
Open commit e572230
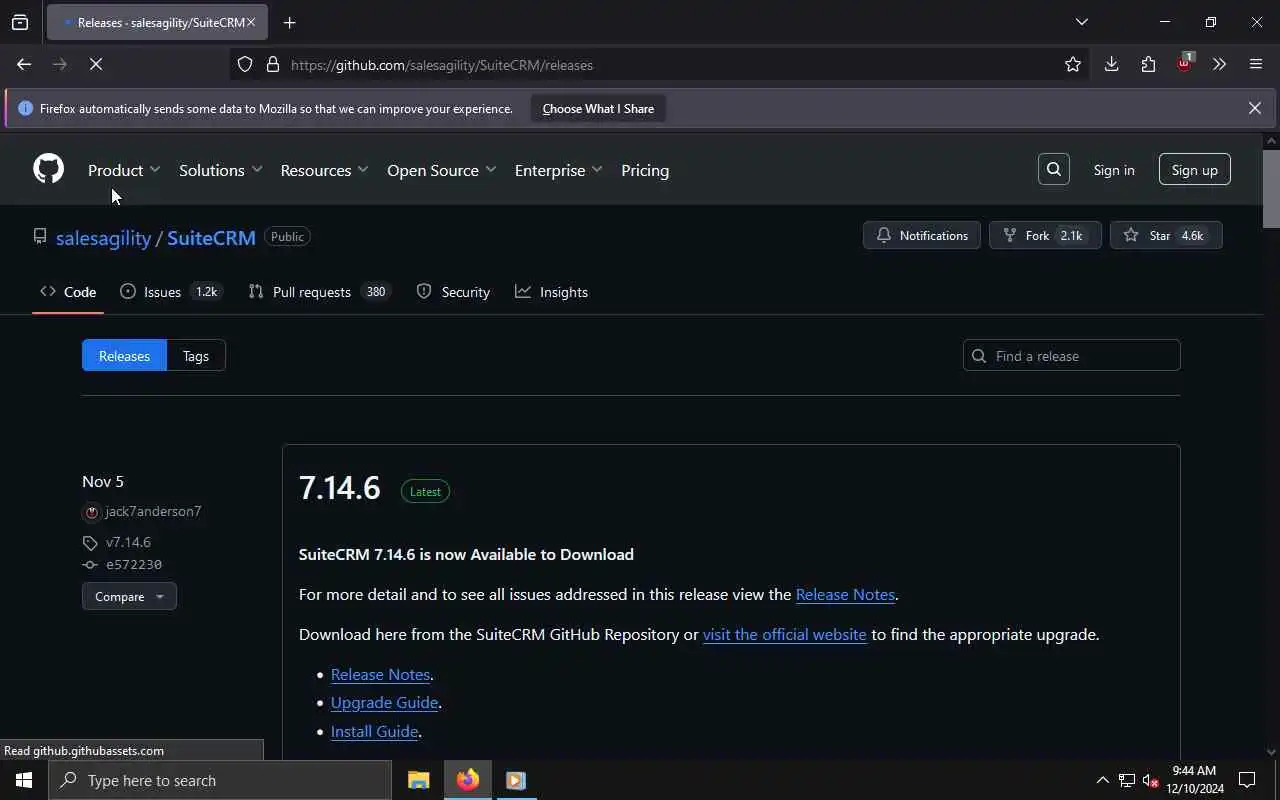coord(134,565)
